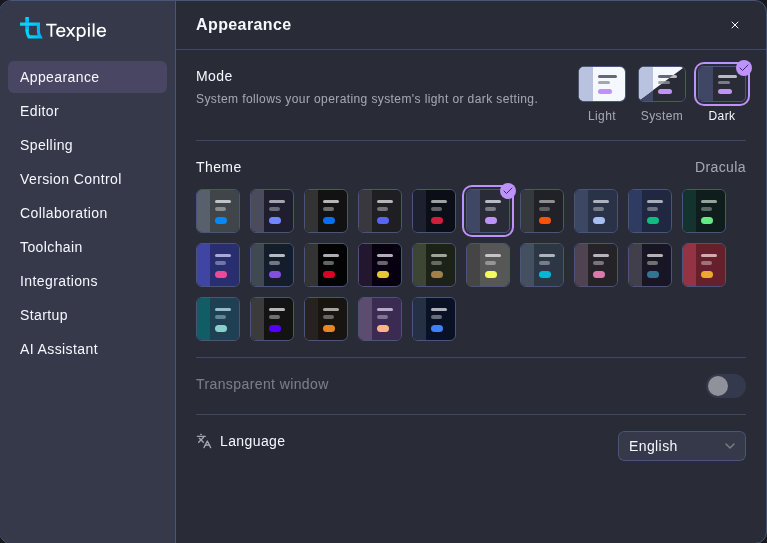Pick the purple theme with peach accent
The width and height of the screenshot is (767, 543).
(380, 319)
